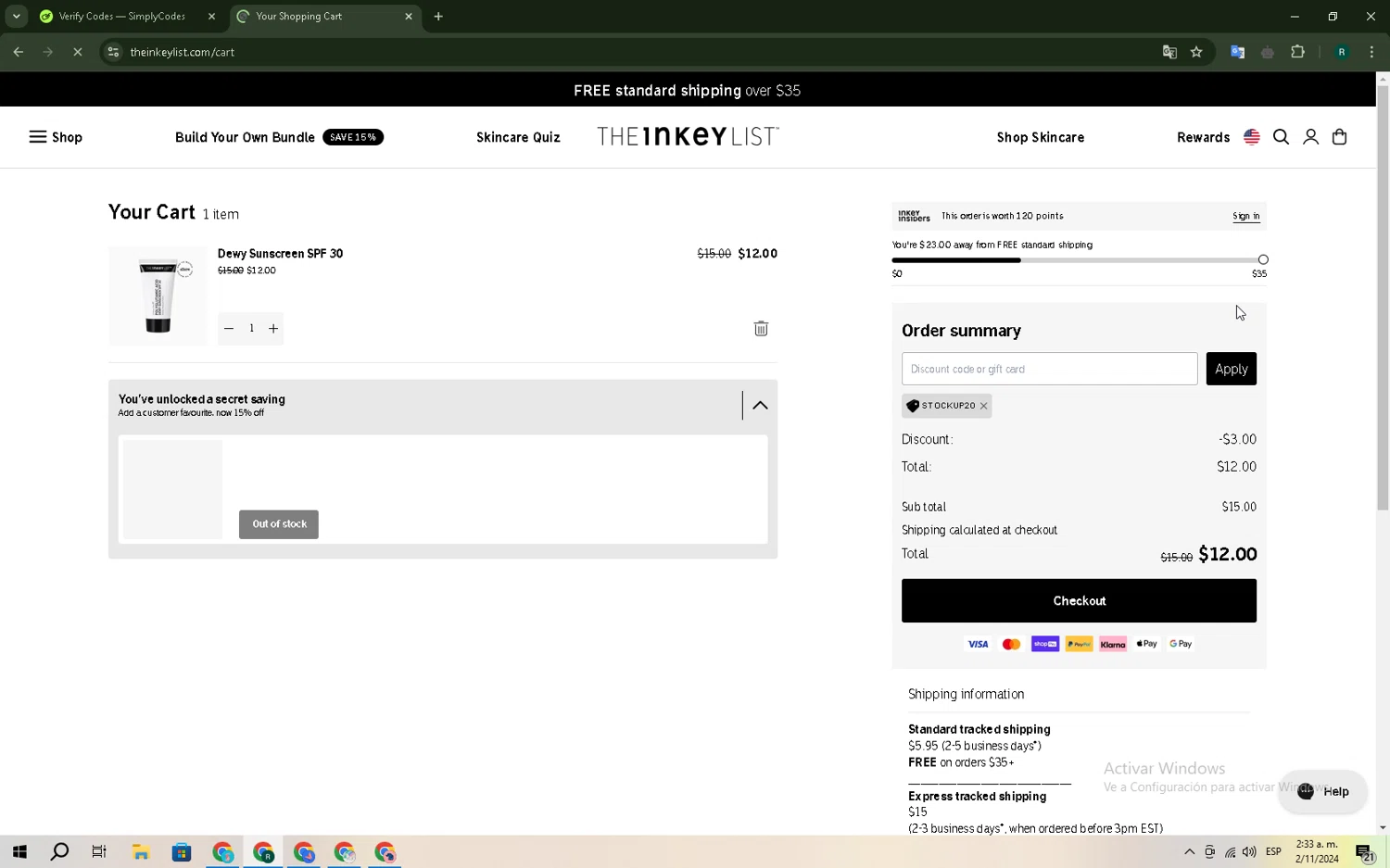Increase Dewy Sunscreen quantity with plus
Image resolution: width=1390 pixels, height=868 pixels.
tap(273, 329)
